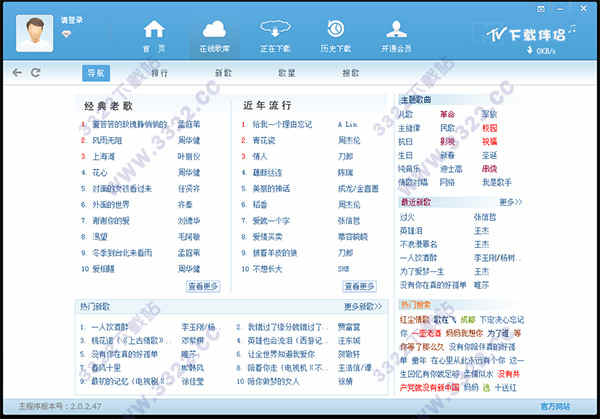
Task: Select song 渴望
Action: [100, 237]
